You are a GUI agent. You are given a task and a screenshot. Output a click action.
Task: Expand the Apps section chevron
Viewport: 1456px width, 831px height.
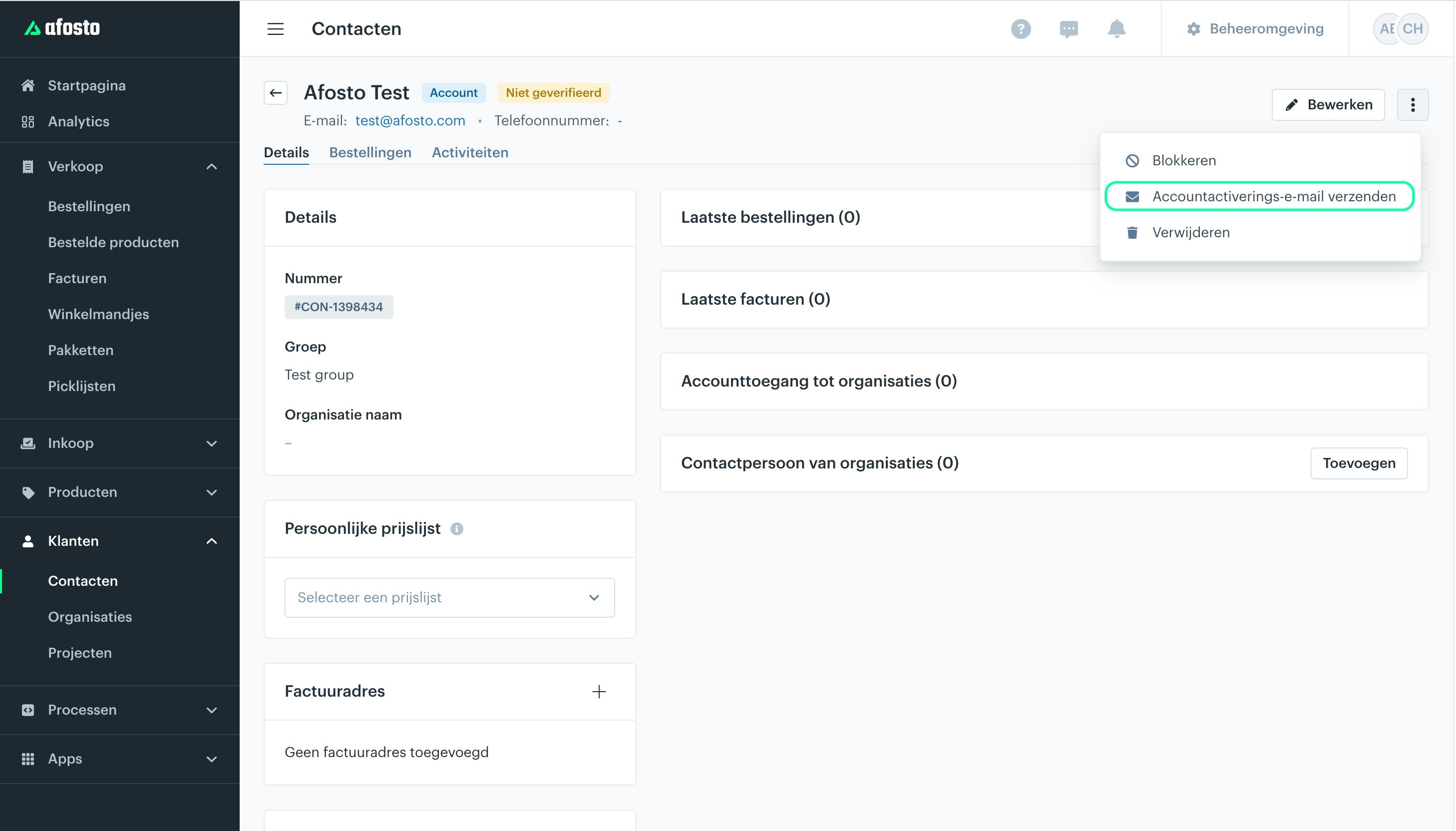click(x=212, y=759)
